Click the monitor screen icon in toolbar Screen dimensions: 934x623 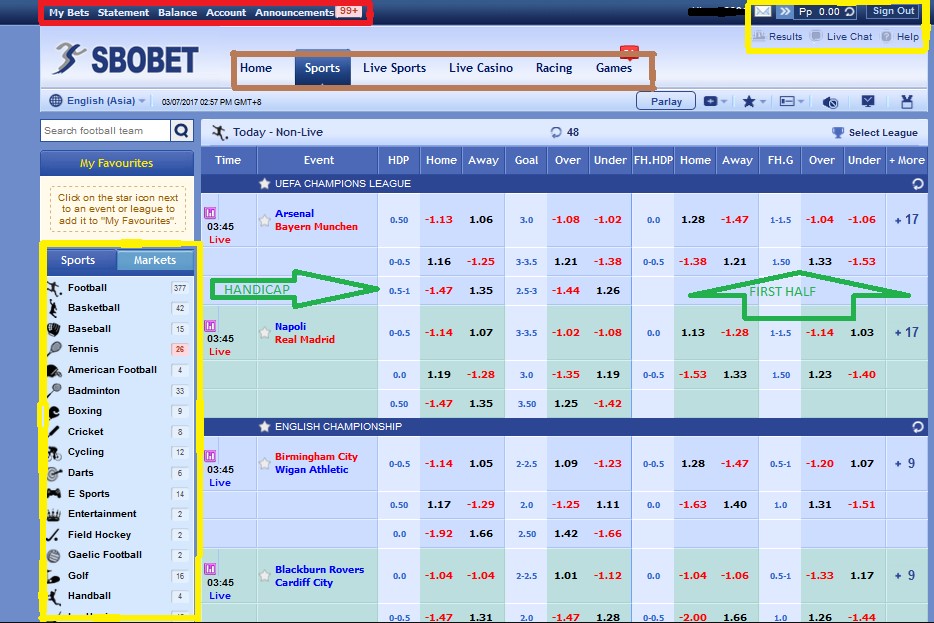[x=868, y=101]
